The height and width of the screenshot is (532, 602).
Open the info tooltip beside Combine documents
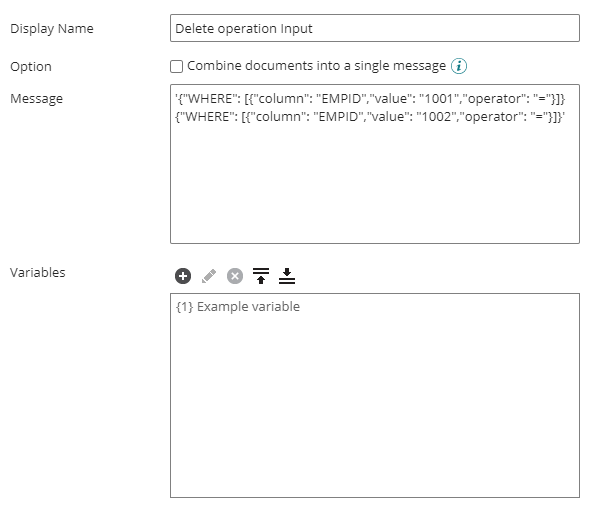[459, 67]
